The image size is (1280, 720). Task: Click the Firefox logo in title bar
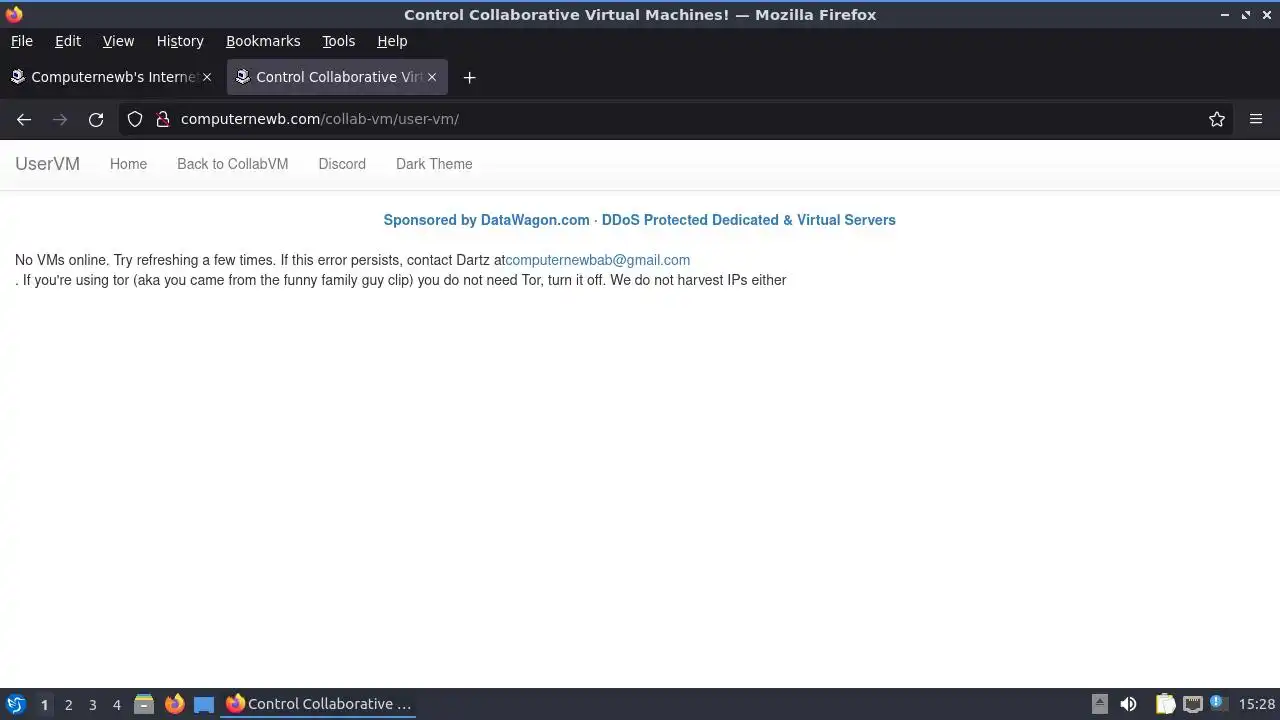pyautogui.click(x=14, y=15)
